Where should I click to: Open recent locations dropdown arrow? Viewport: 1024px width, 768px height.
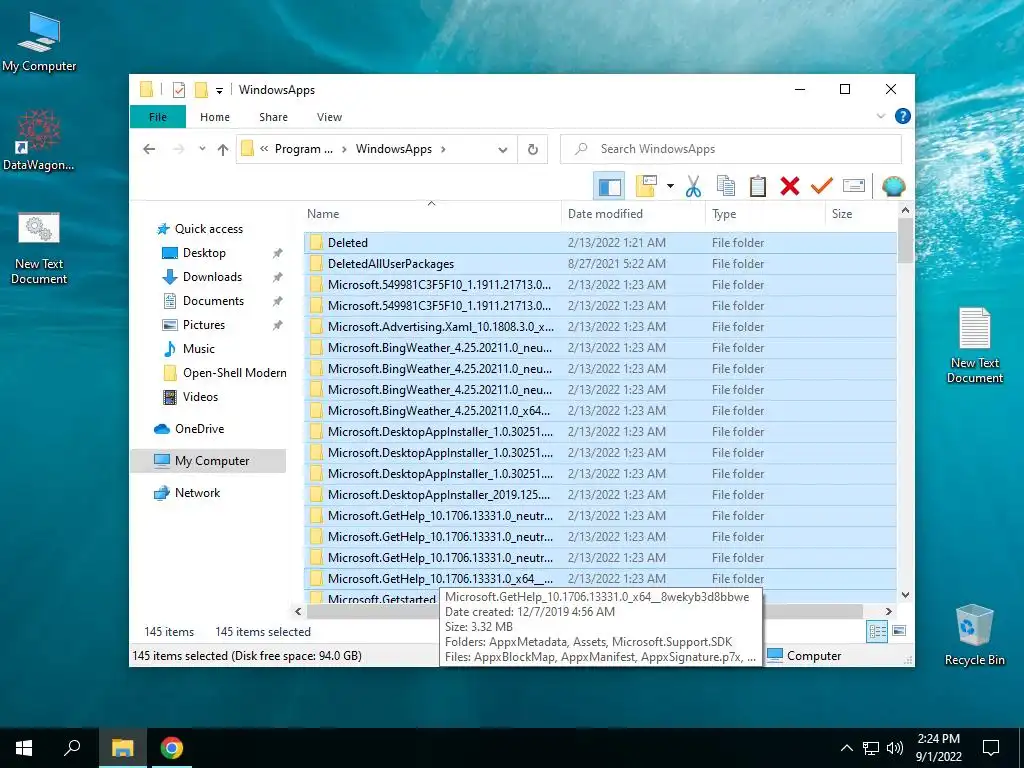202,149
